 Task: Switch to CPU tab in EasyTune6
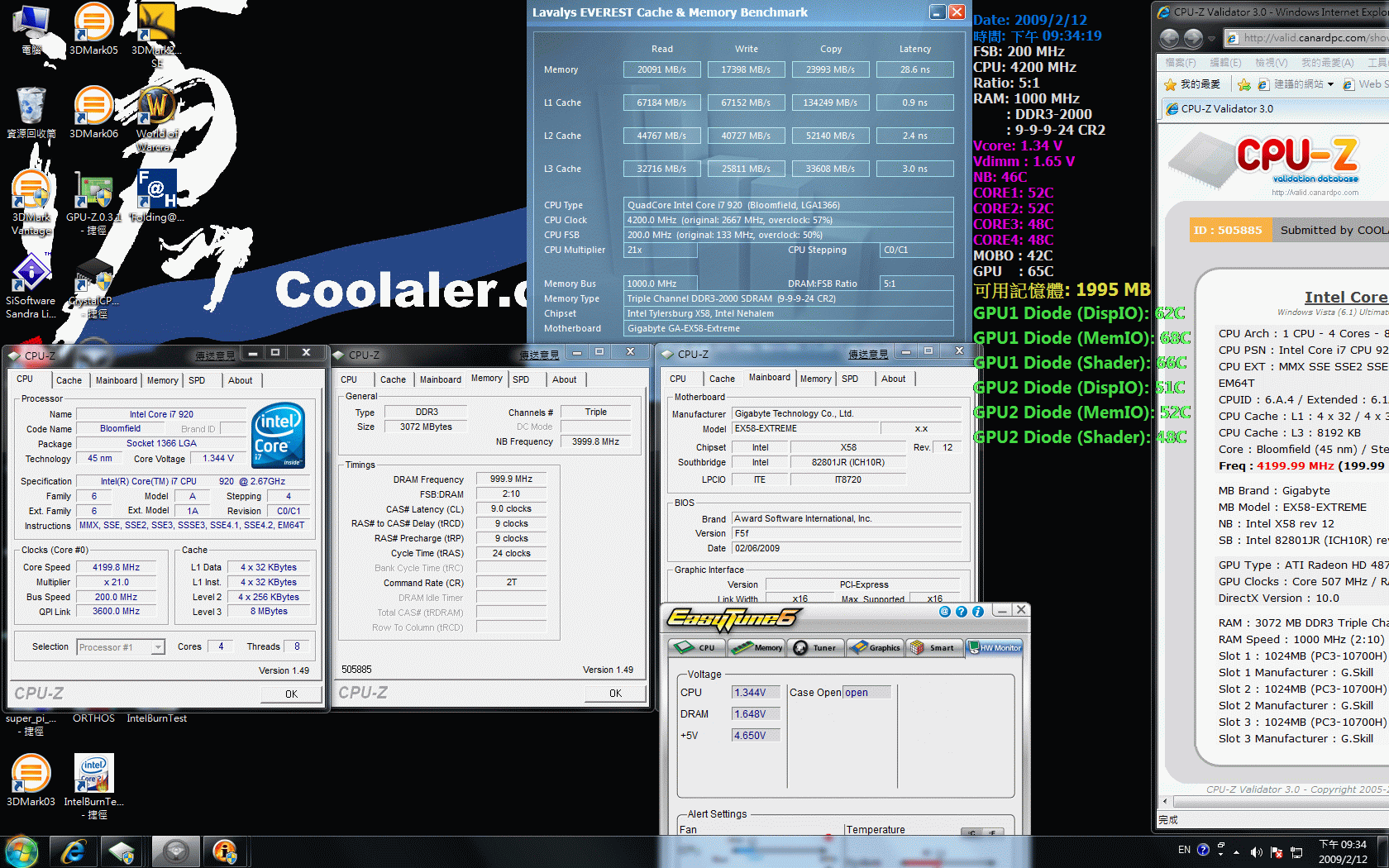[697, 647]
